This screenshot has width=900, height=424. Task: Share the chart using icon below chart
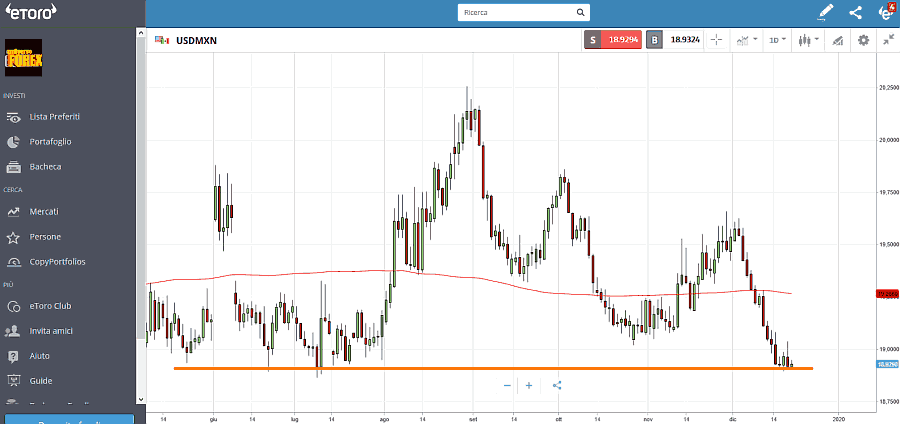(x=557, y=385)
